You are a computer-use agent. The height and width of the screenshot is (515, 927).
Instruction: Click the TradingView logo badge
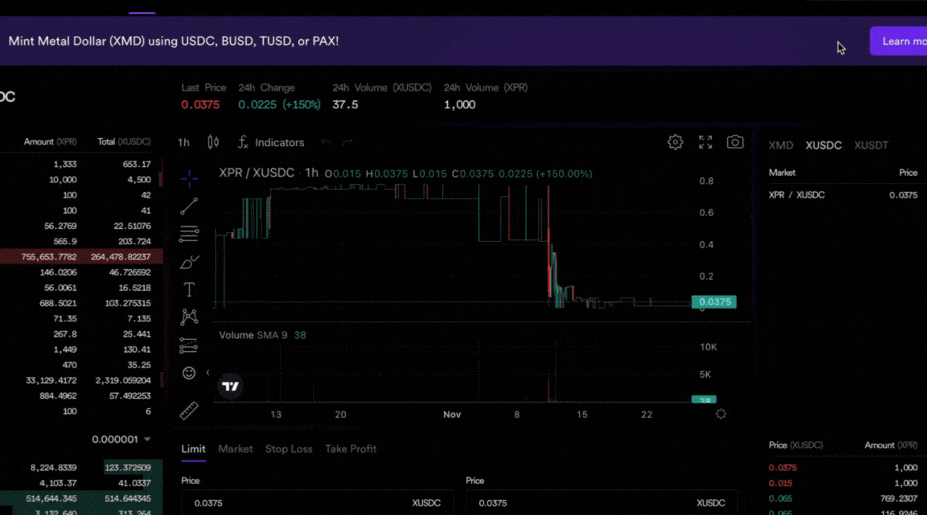coord(230,386)
